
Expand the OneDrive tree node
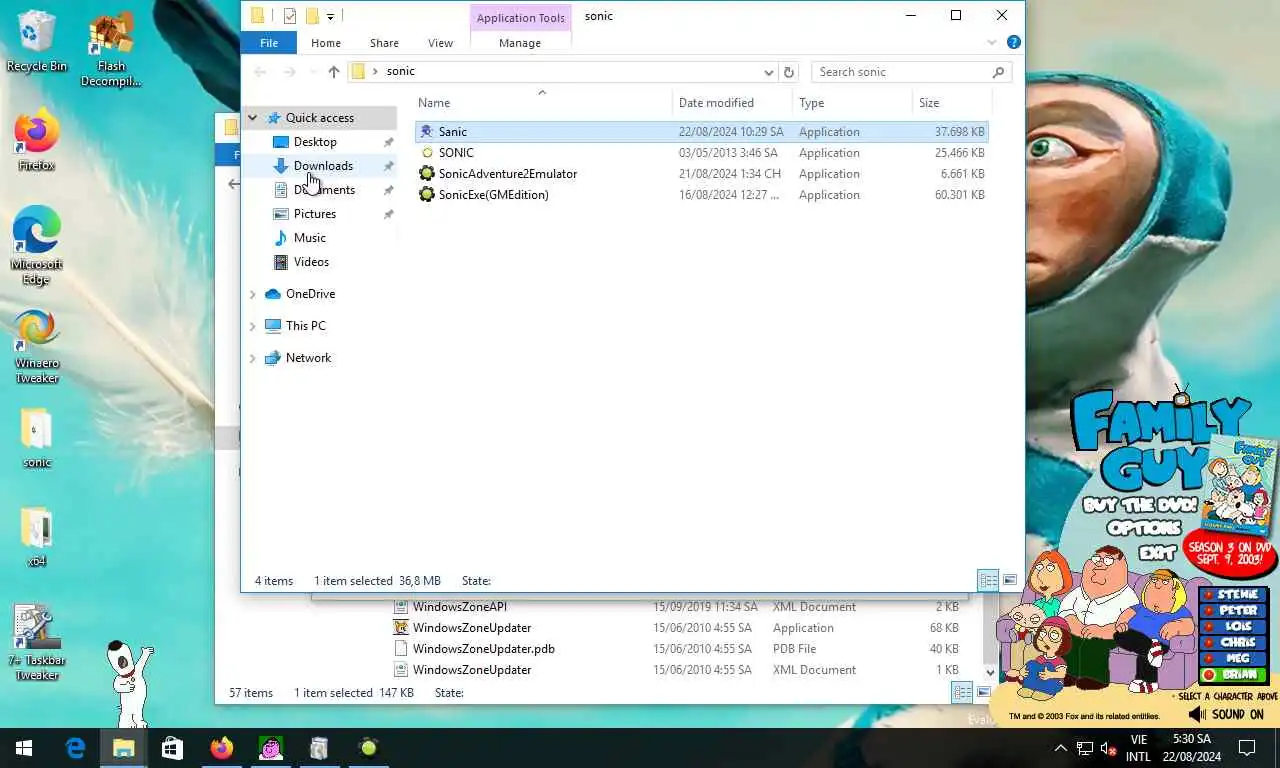coord(253,294)
